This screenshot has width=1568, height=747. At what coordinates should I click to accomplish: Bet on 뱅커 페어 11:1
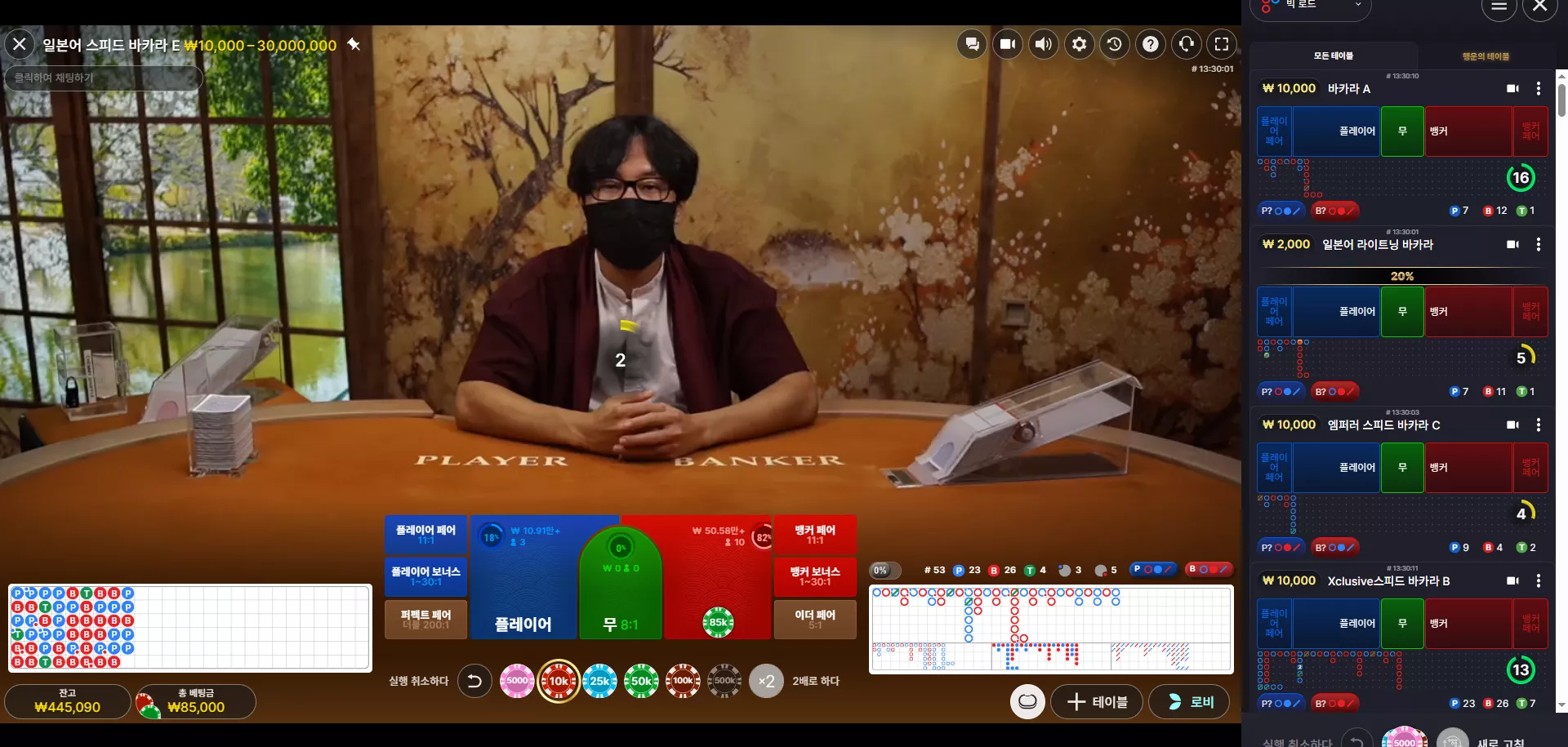click(x=815, y=535)
